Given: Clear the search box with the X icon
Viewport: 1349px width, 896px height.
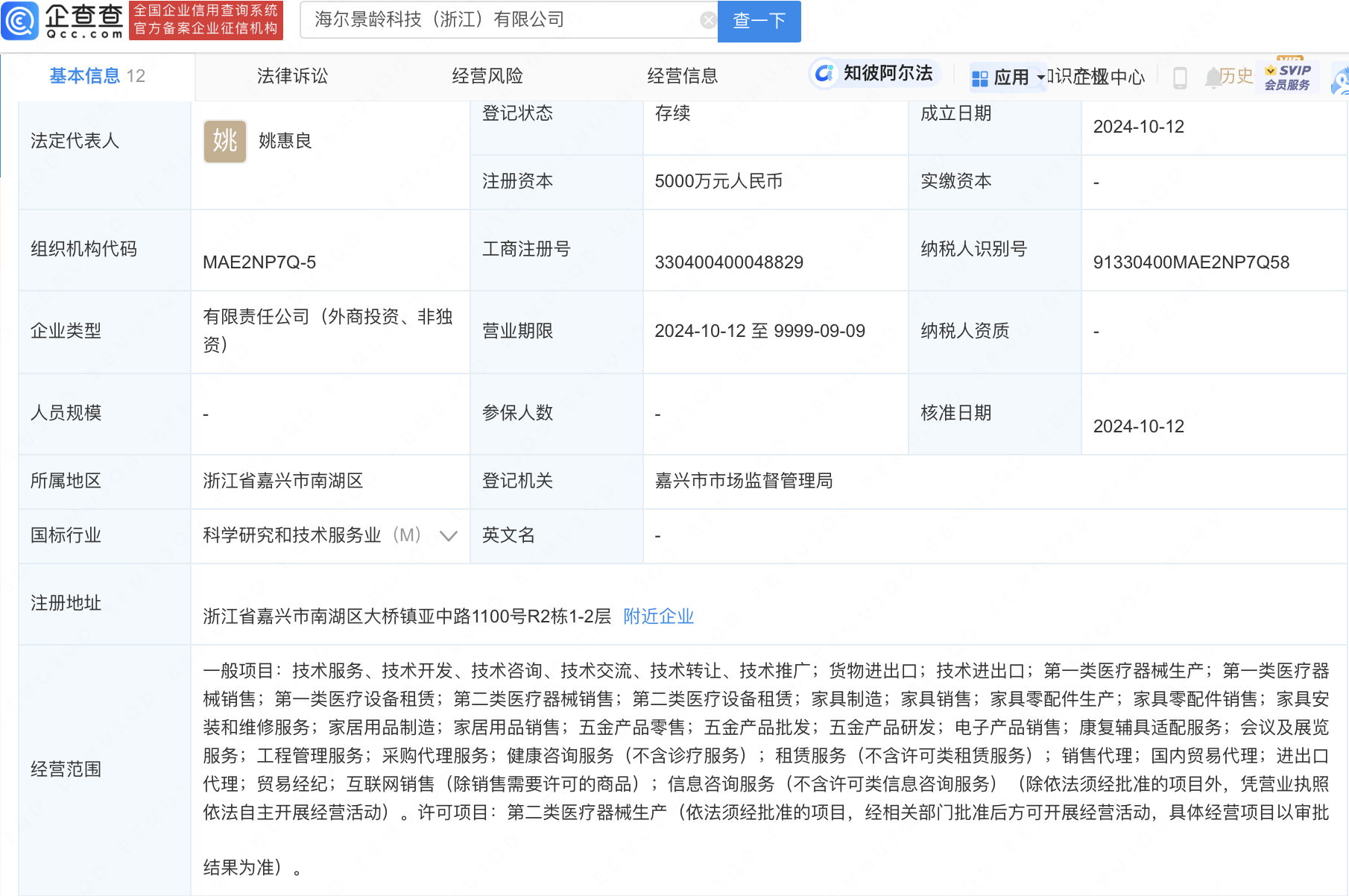Looking at the screenshot, I should click(707, 20).
